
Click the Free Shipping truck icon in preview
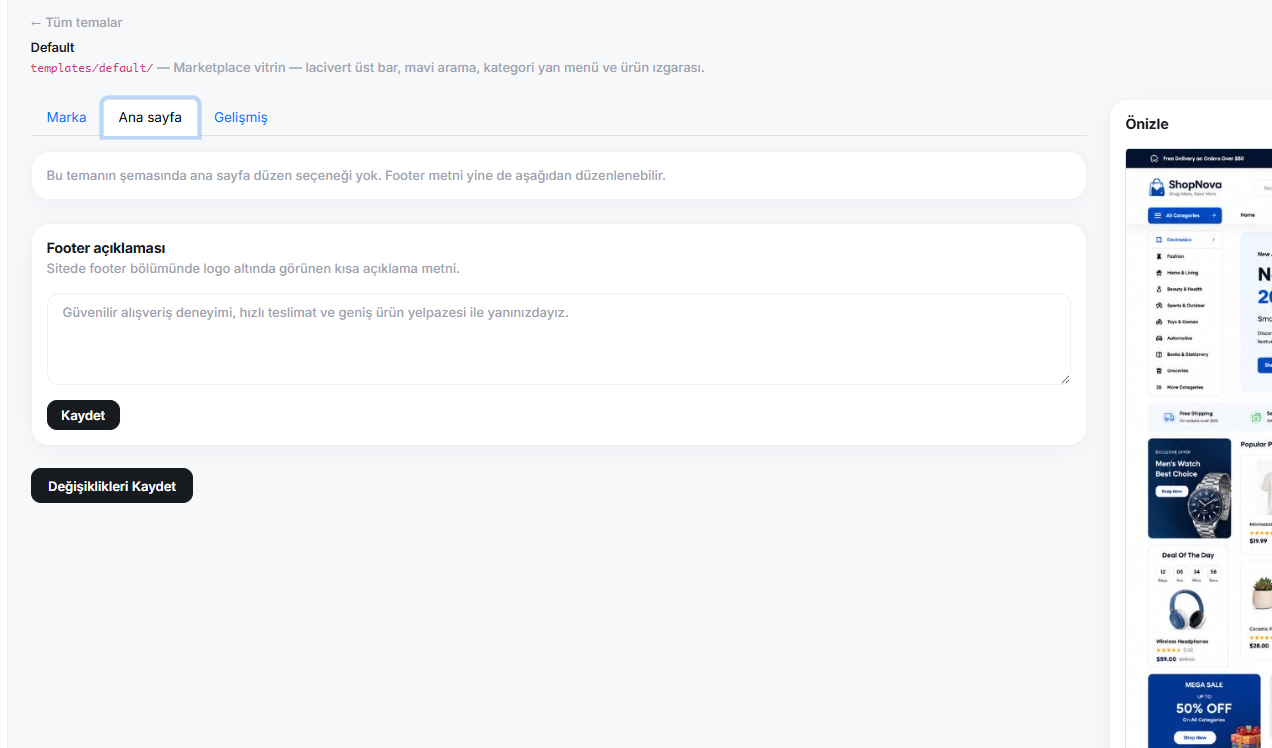1168,416
